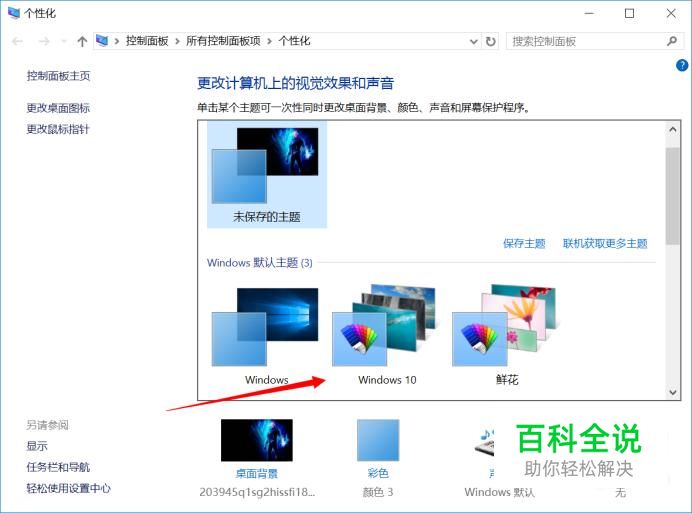The image size is (692, 513).
Task: Close the 个性化 window
Action: (x=671, y=13)
